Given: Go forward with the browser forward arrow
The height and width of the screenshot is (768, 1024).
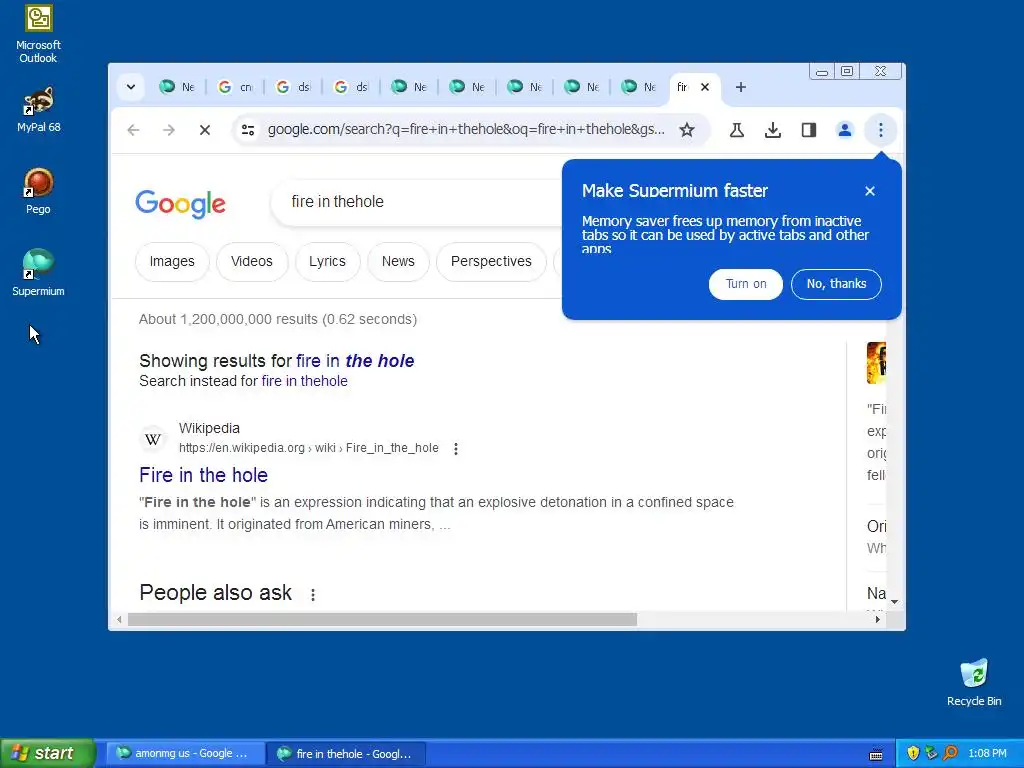Looking at the screenshot, I should (x=168, y=130).
